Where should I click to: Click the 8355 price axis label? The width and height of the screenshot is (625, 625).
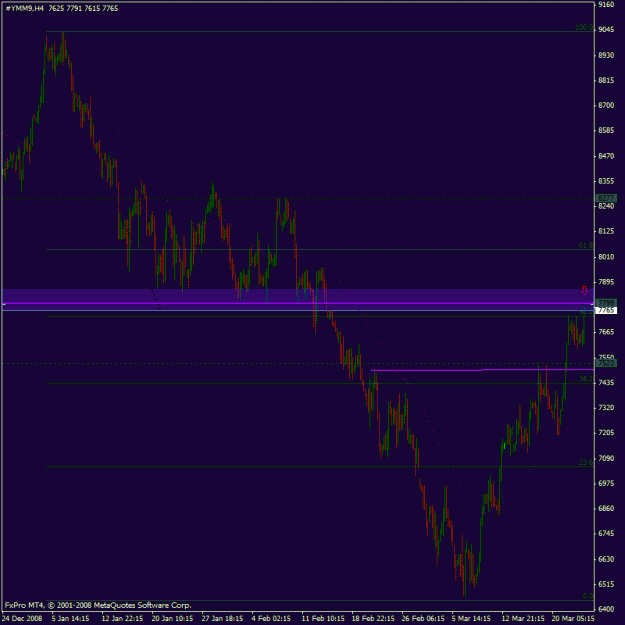point(606,181)
